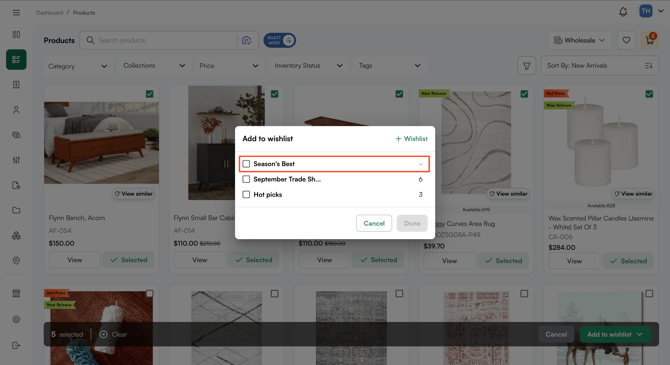Click View on Flynn Bench, Acorn
Viewport: 670px width, 365px height.
[x=74, y=260]
